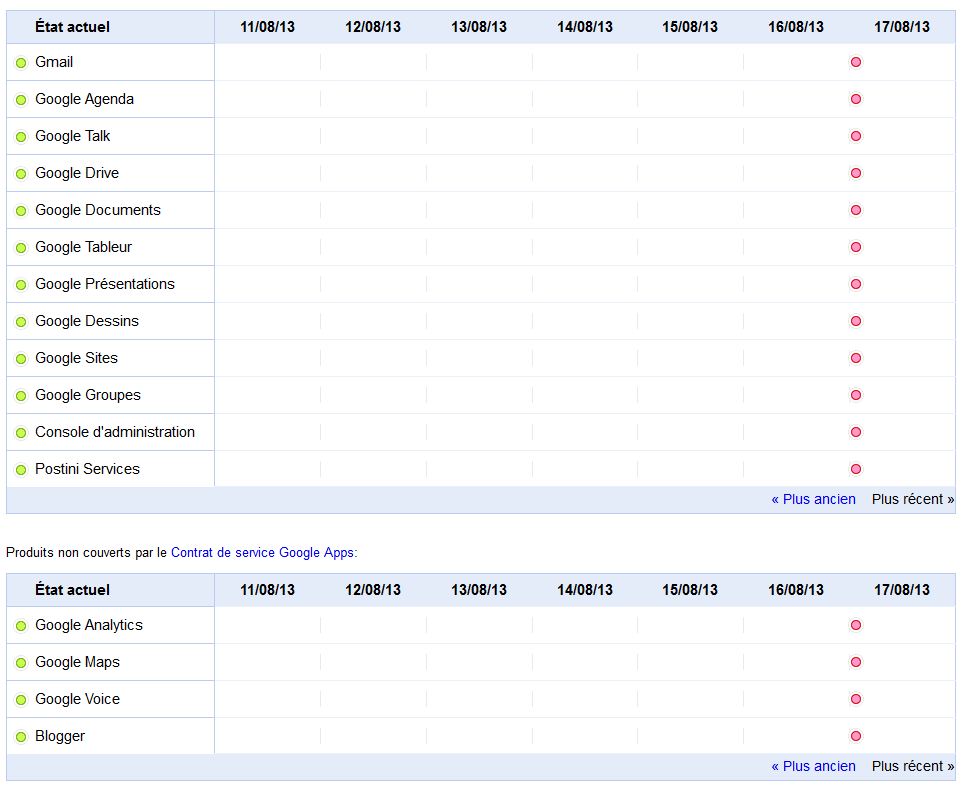Click the upper table's « Plus ancien link
This screenshot has width=962, height=790.
[814, 499]
